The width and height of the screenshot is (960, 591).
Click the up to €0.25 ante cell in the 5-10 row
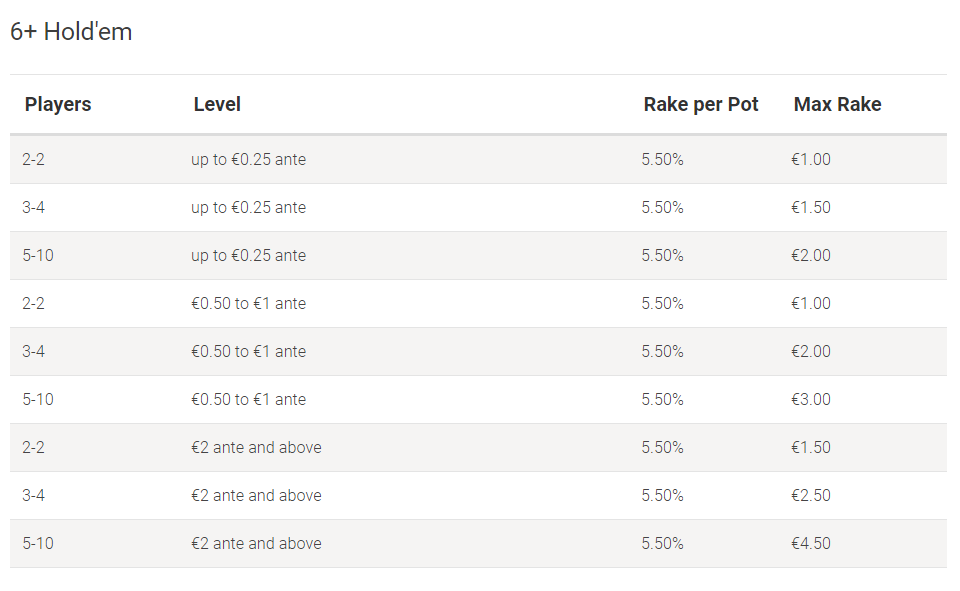[x=248, y=255]
